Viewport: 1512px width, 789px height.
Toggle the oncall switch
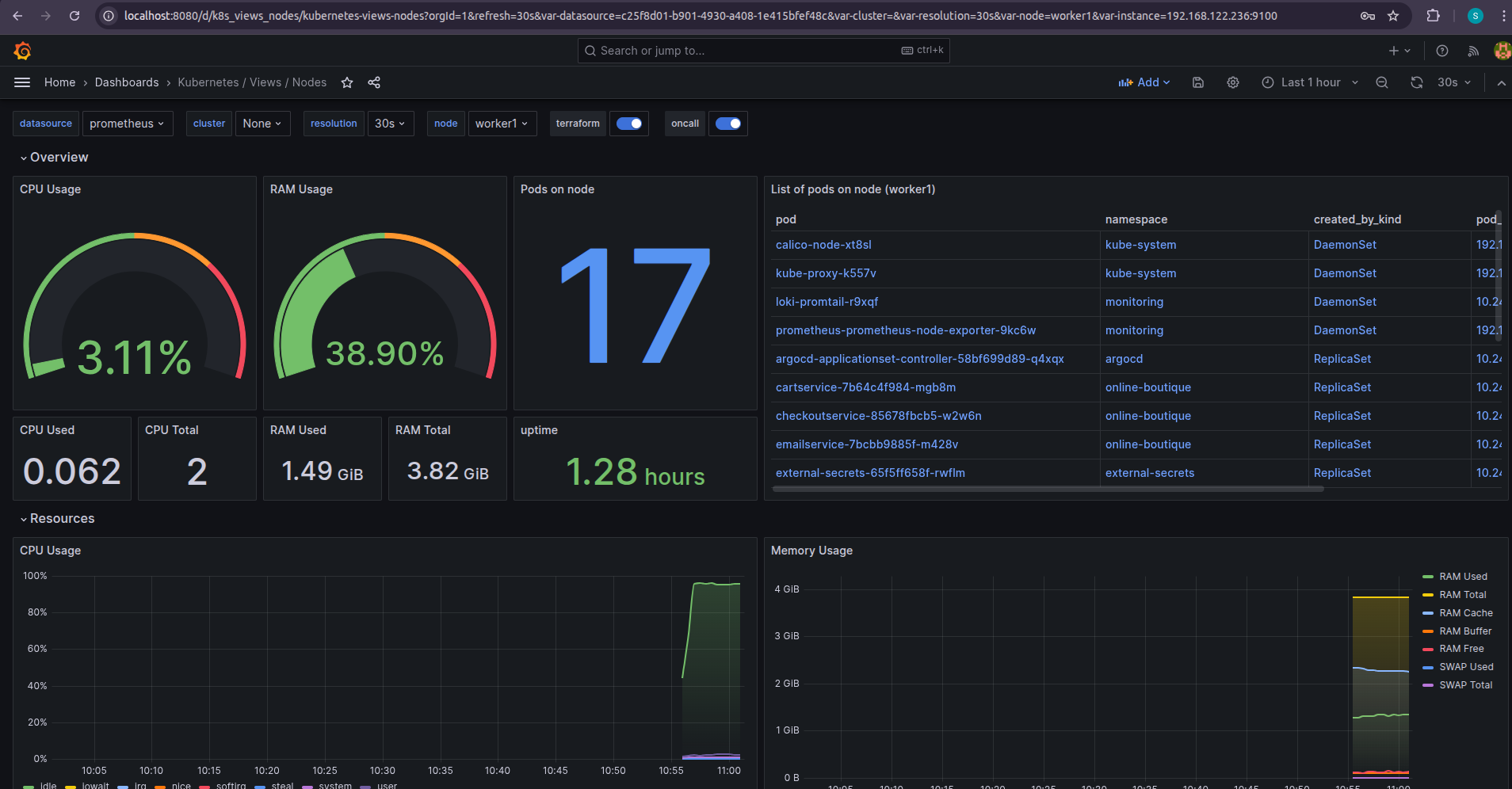tap(728, 124)
